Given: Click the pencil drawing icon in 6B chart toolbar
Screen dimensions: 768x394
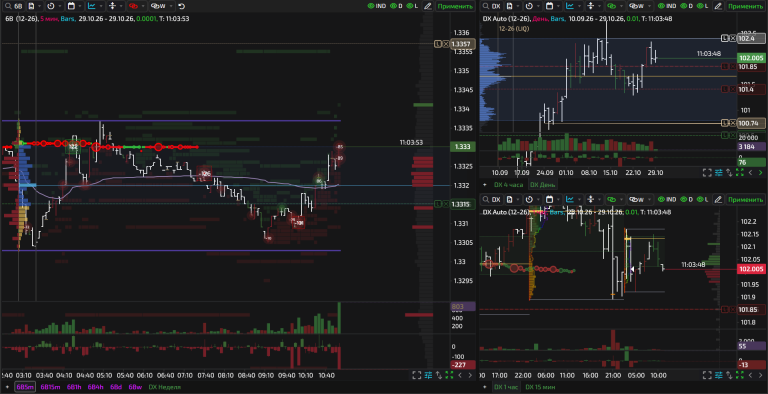Looking at the screenshot, I should point(427,6).
